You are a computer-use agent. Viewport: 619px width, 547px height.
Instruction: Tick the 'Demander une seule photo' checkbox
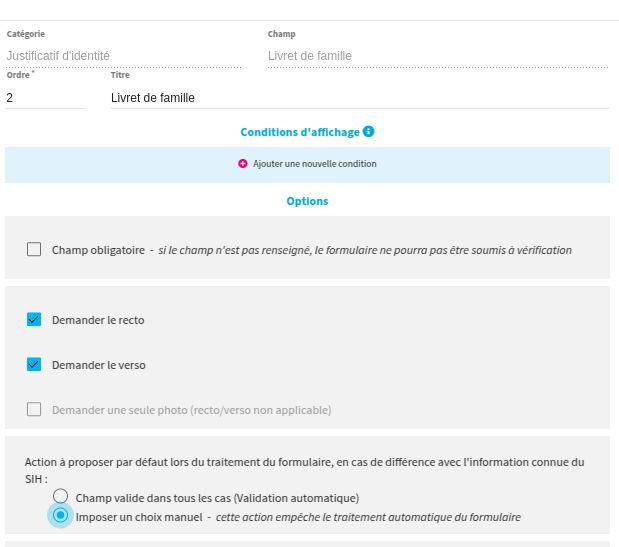tap(34, 410)
